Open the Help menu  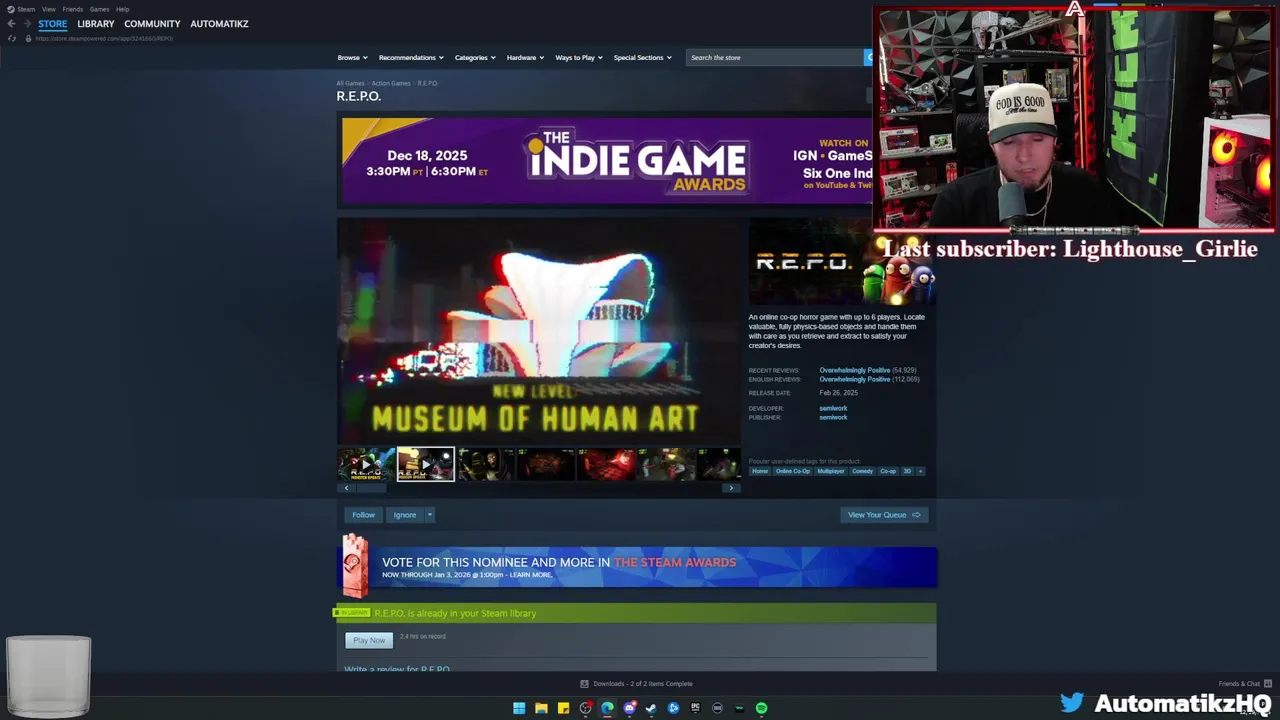[122, 9]
